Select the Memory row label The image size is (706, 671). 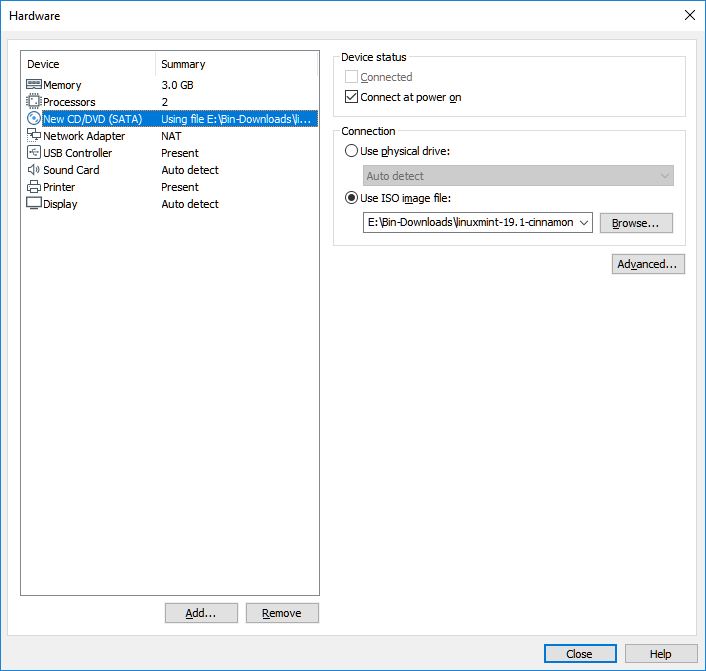coord(62,85)
